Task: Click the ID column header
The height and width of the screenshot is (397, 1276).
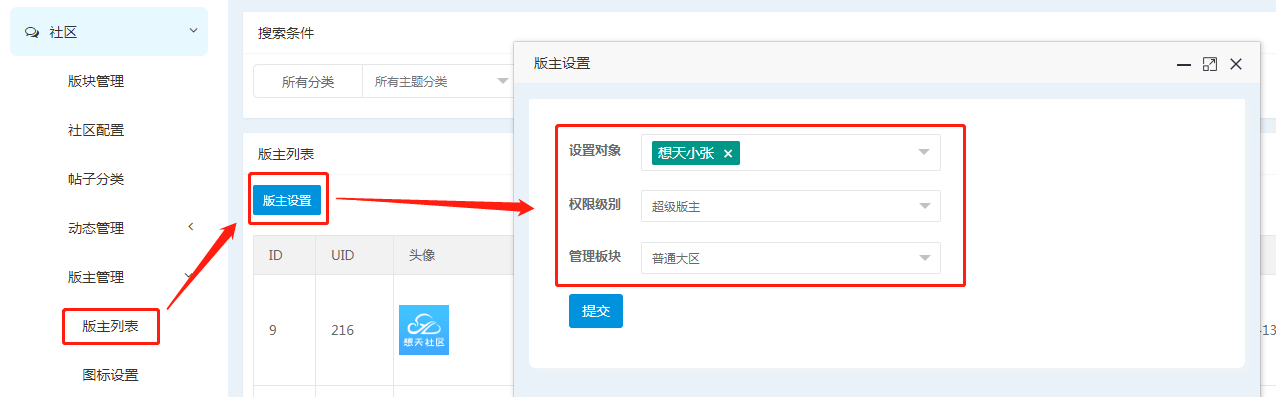Action: tap(275, 256)
